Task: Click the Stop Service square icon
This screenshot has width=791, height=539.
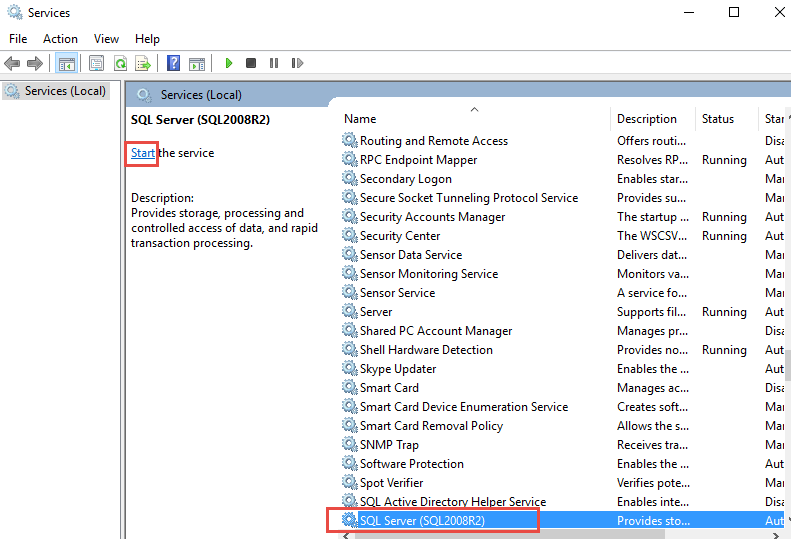Action: click(x=251, y=63)
